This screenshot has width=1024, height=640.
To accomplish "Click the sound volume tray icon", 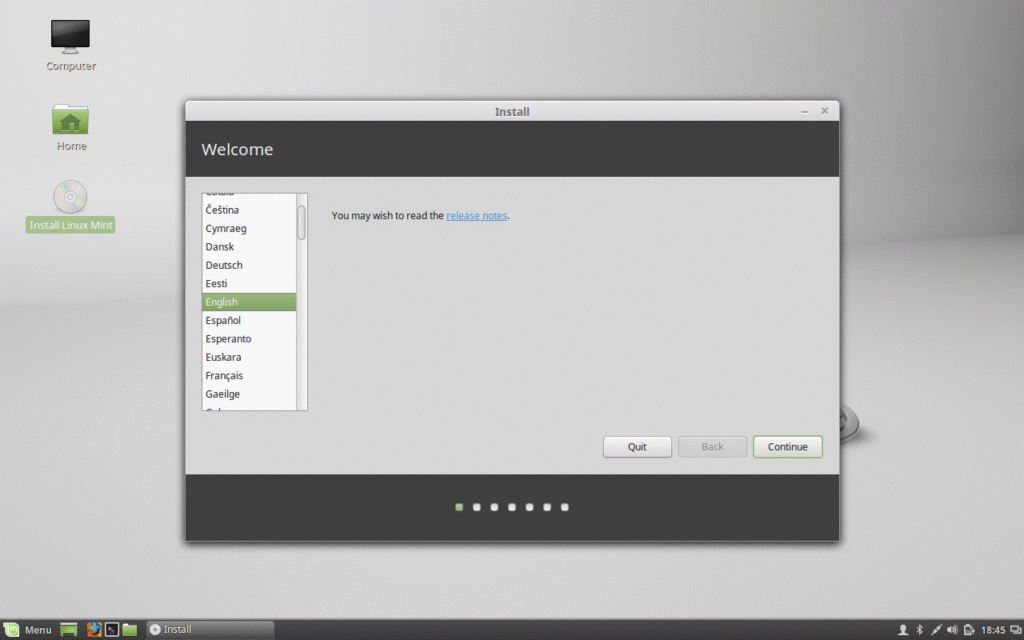I will (952, 629).
